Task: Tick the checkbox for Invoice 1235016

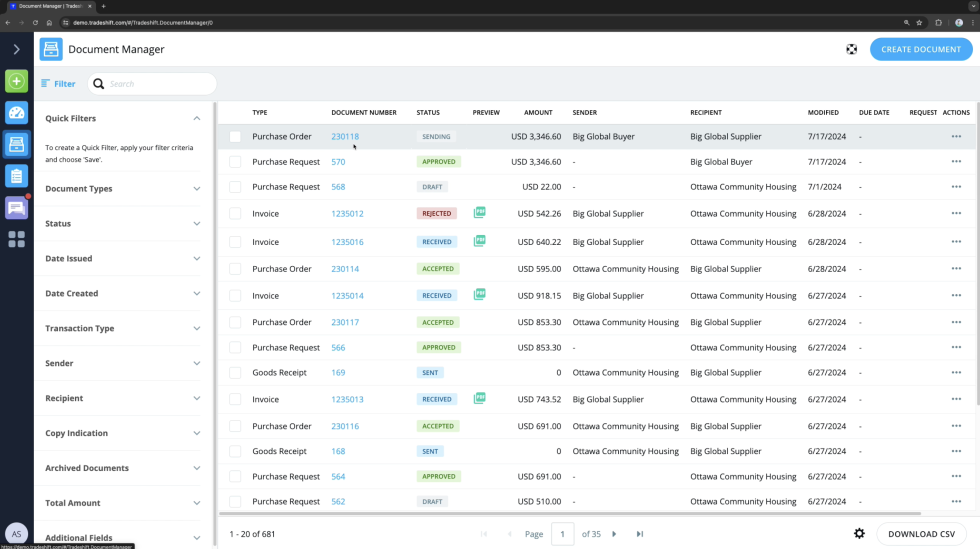Action: coord(235,242)
